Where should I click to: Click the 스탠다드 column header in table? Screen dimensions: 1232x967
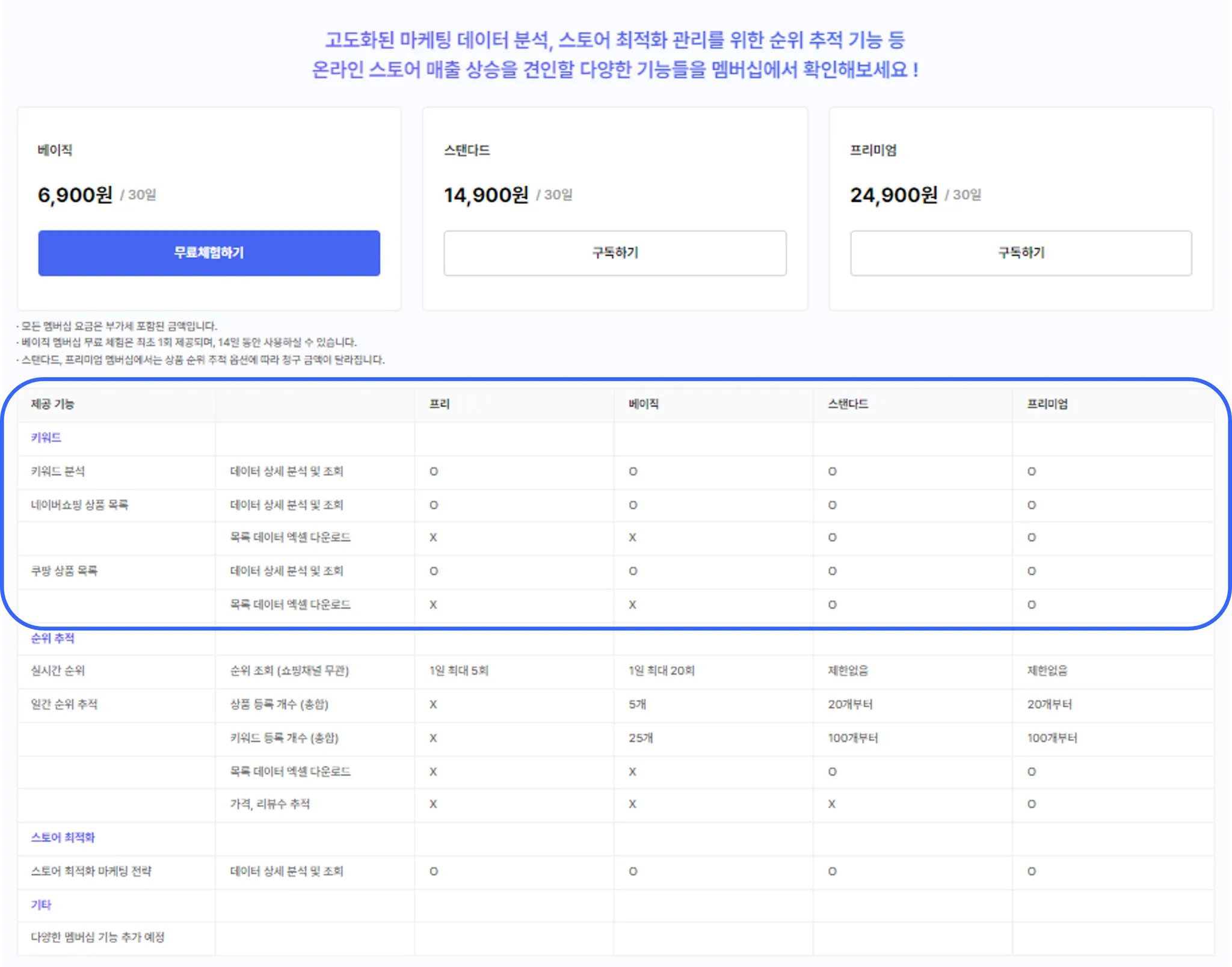[848, 404]
